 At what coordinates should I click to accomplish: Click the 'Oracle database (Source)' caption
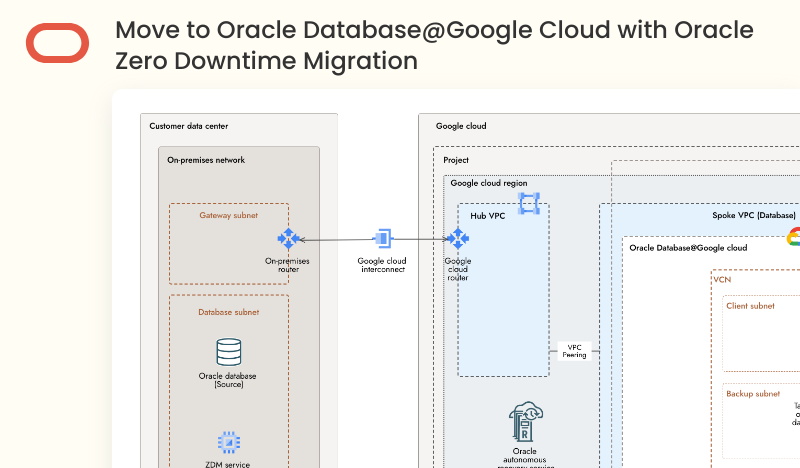[228, 380]
